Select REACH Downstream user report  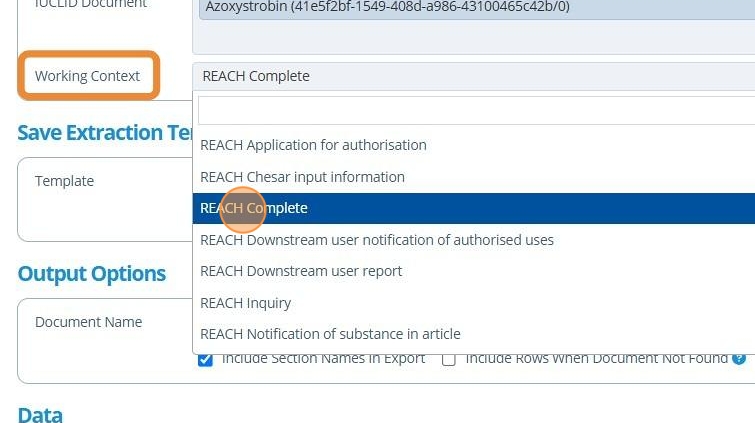point(474,271)
